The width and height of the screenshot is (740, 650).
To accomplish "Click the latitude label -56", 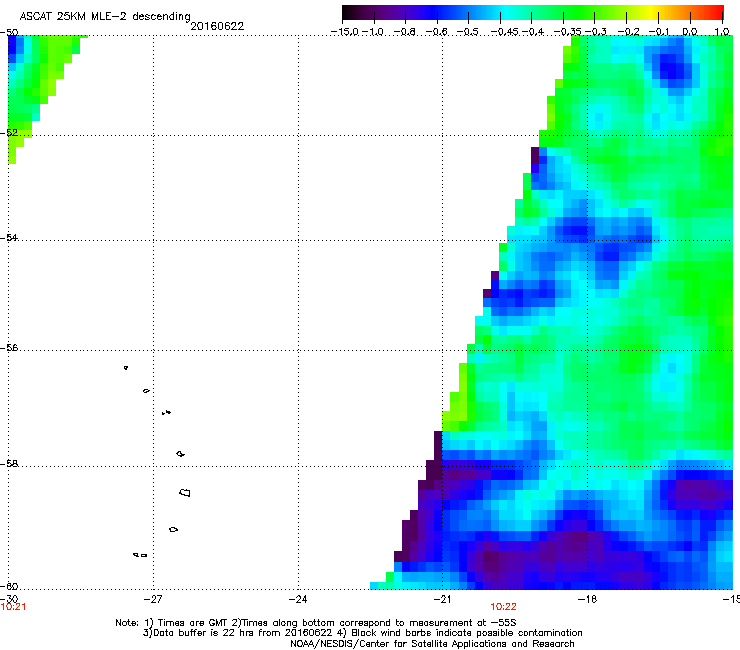I will (9, 347).
